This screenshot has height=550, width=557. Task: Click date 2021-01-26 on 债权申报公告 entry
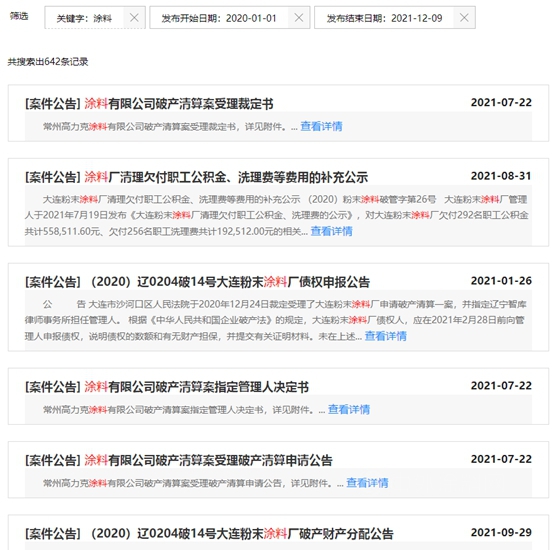(501, 281)
